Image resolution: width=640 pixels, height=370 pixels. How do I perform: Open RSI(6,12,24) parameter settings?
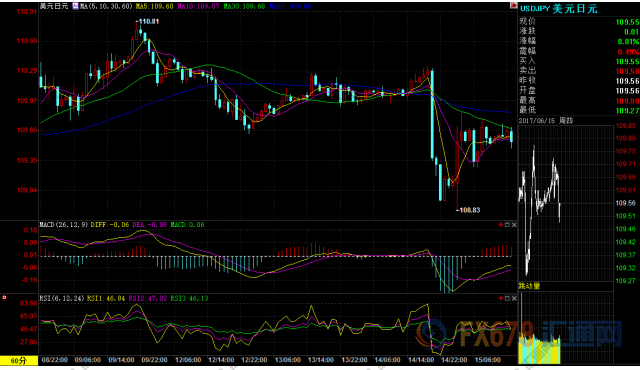pyautogui.click(x=61, y=298)
